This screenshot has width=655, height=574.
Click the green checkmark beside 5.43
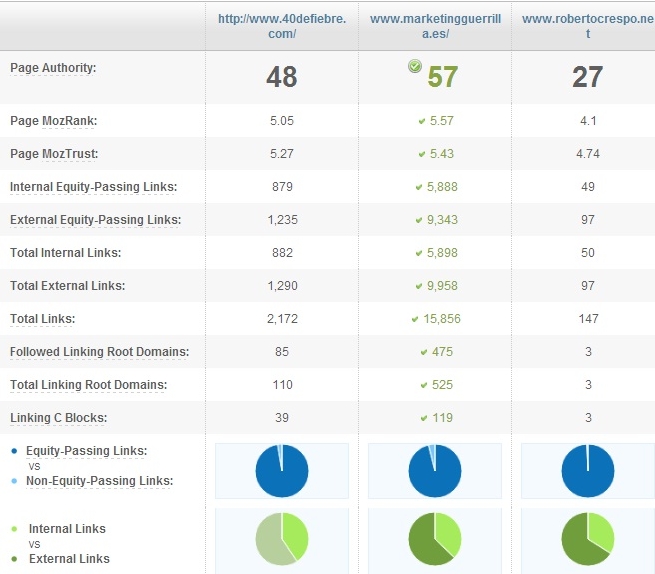[x=422, y=155]
